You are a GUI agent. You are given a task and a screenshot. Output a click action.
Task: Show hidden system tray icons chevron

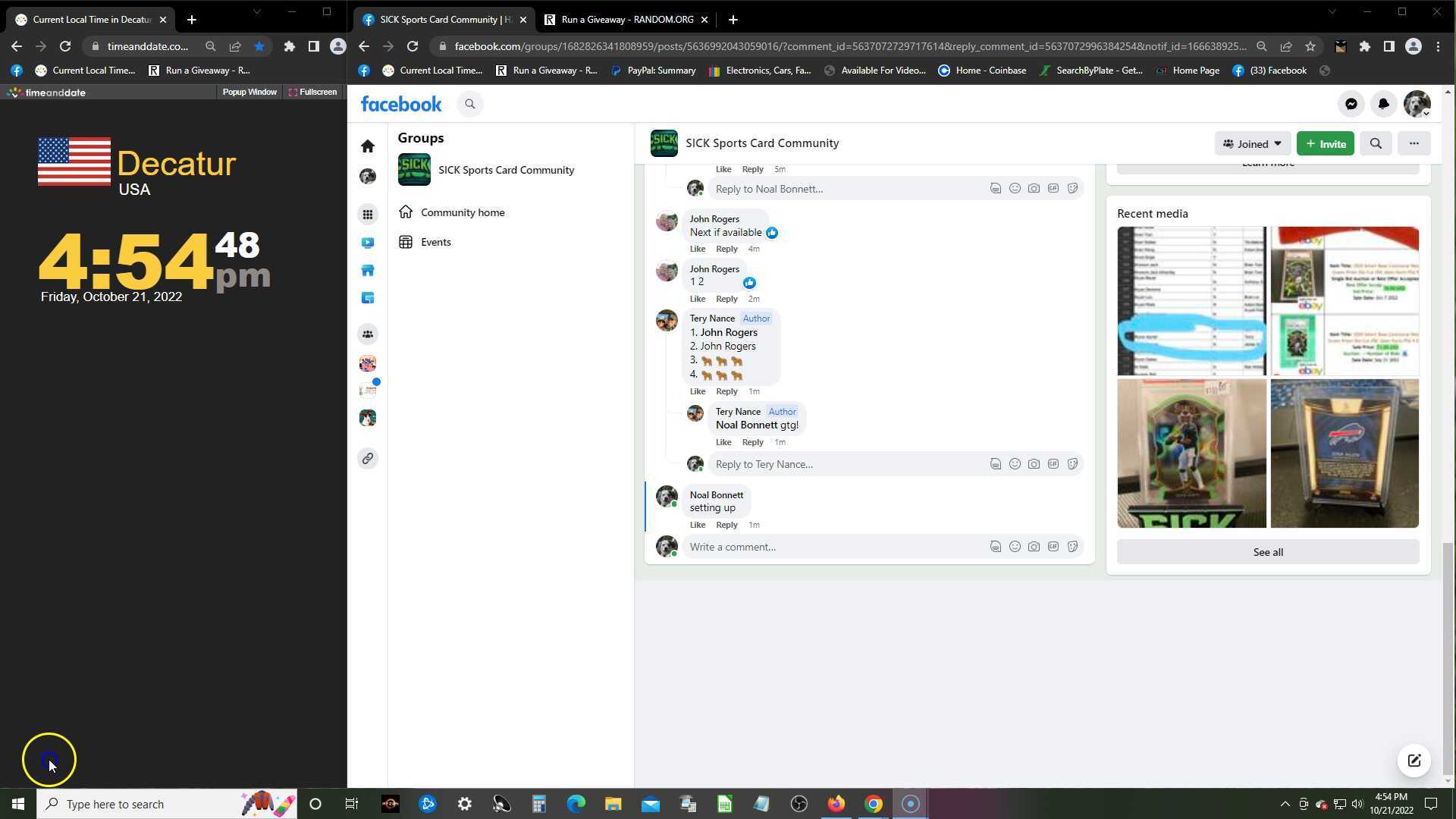click(1285, 804)
